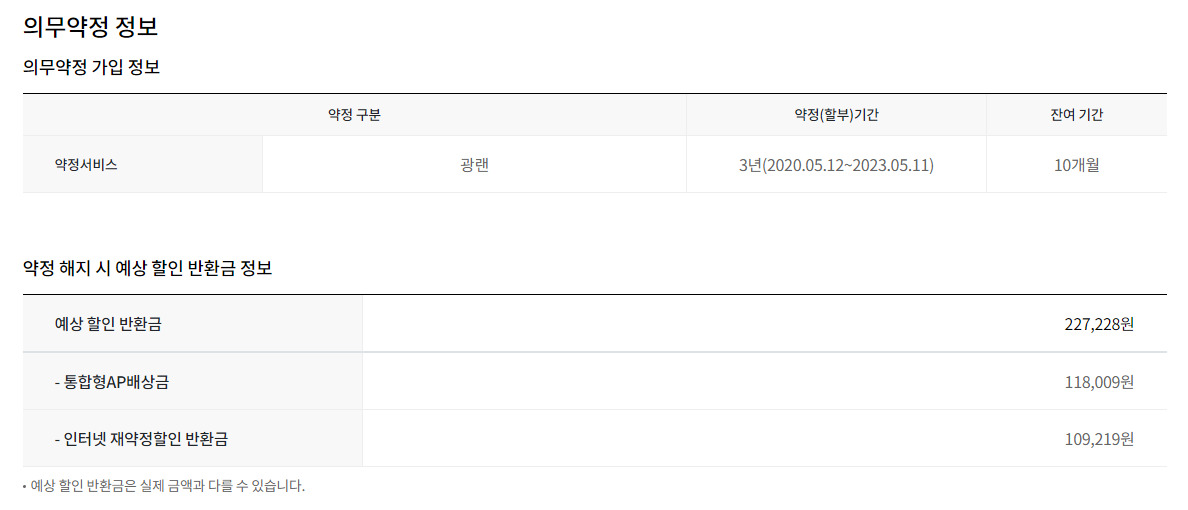Click the 2020.05.12 contract start date

tap(802, 165)
